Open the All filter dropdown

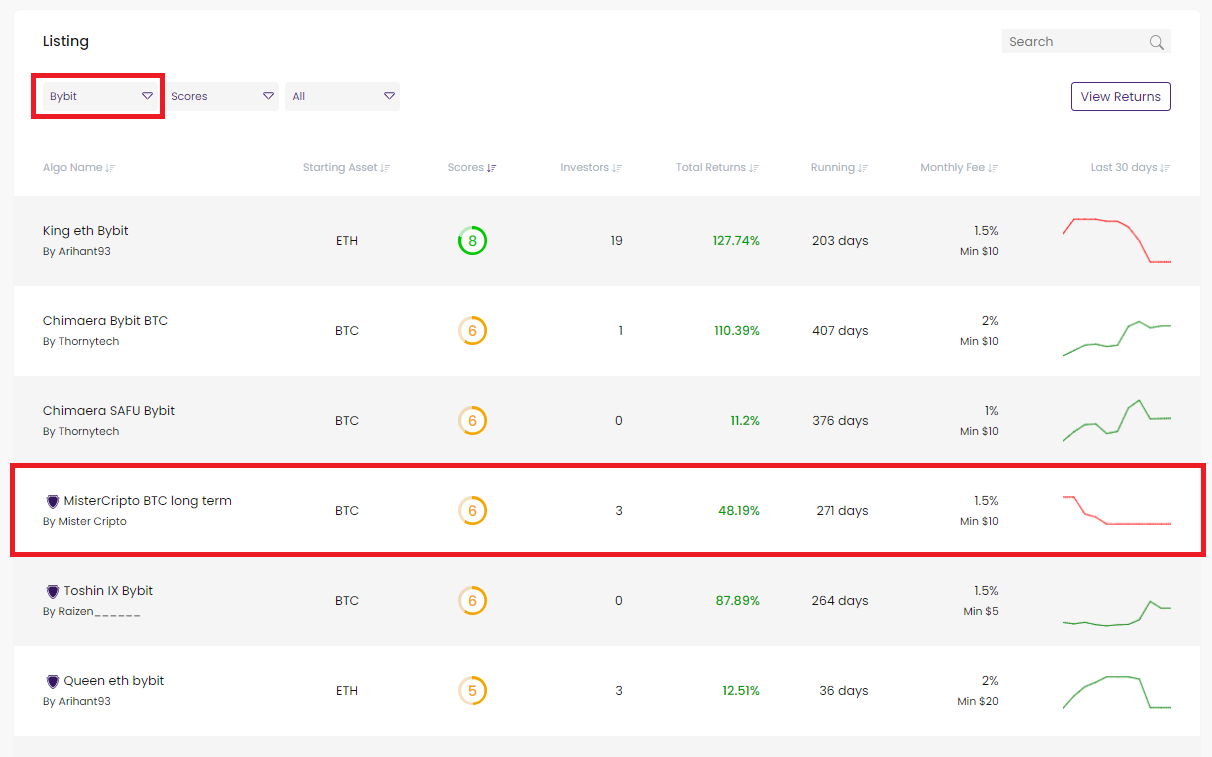342,96
